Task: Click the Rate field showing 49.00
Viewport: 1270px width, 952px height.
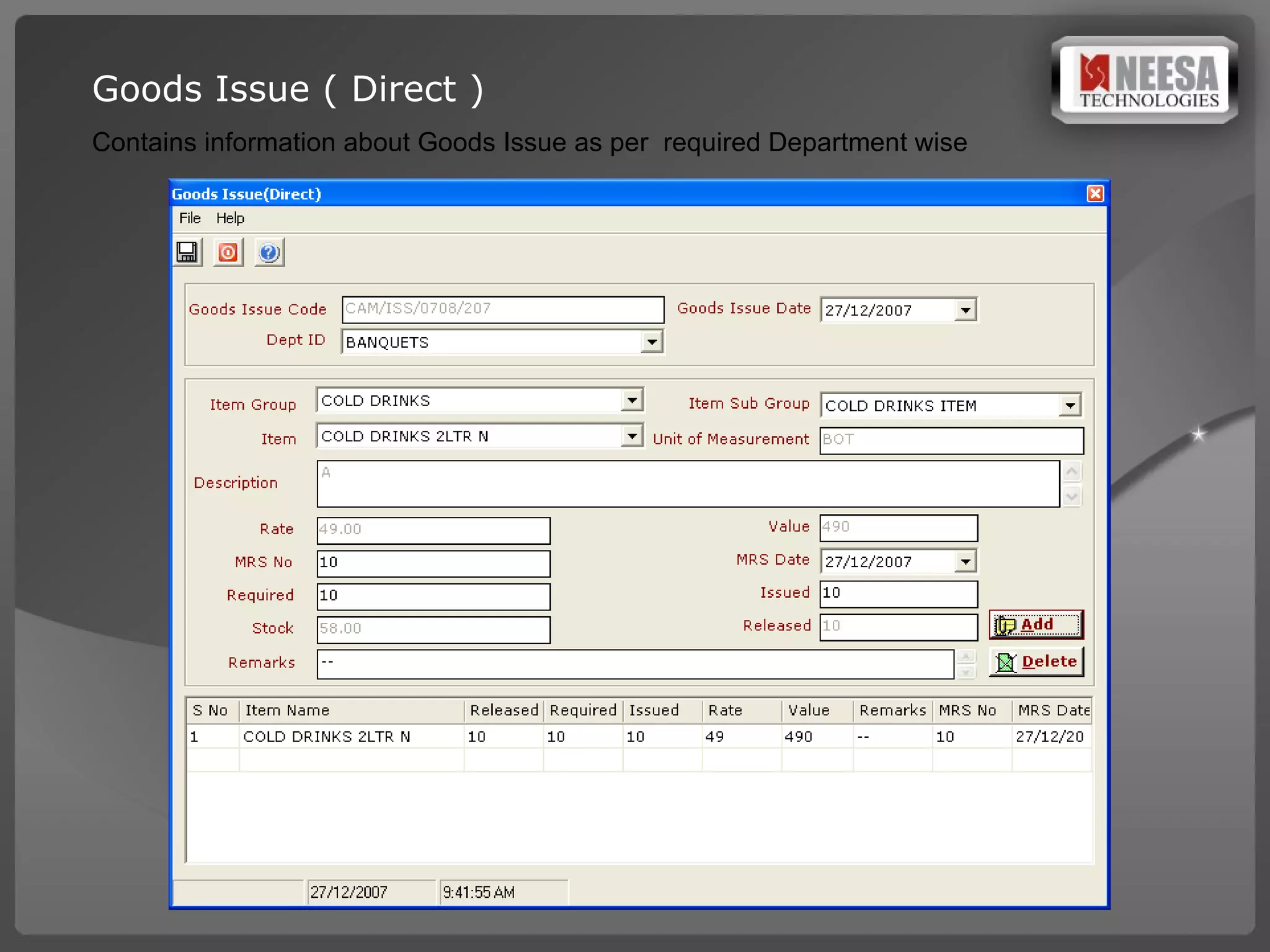Action: coord(433,531)
